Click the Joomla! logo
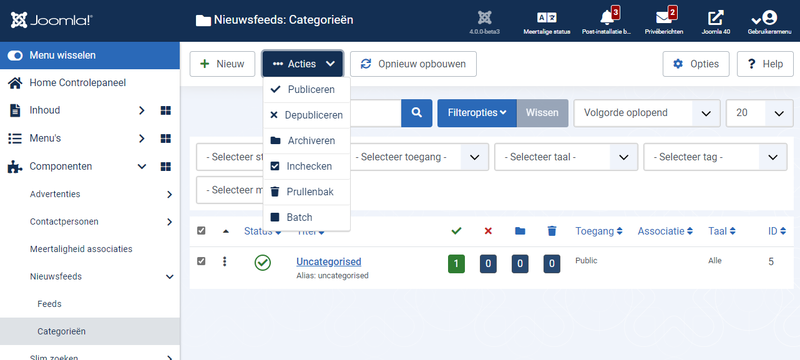The height and width of the screenshot is (360, 800). pos(51,20)
